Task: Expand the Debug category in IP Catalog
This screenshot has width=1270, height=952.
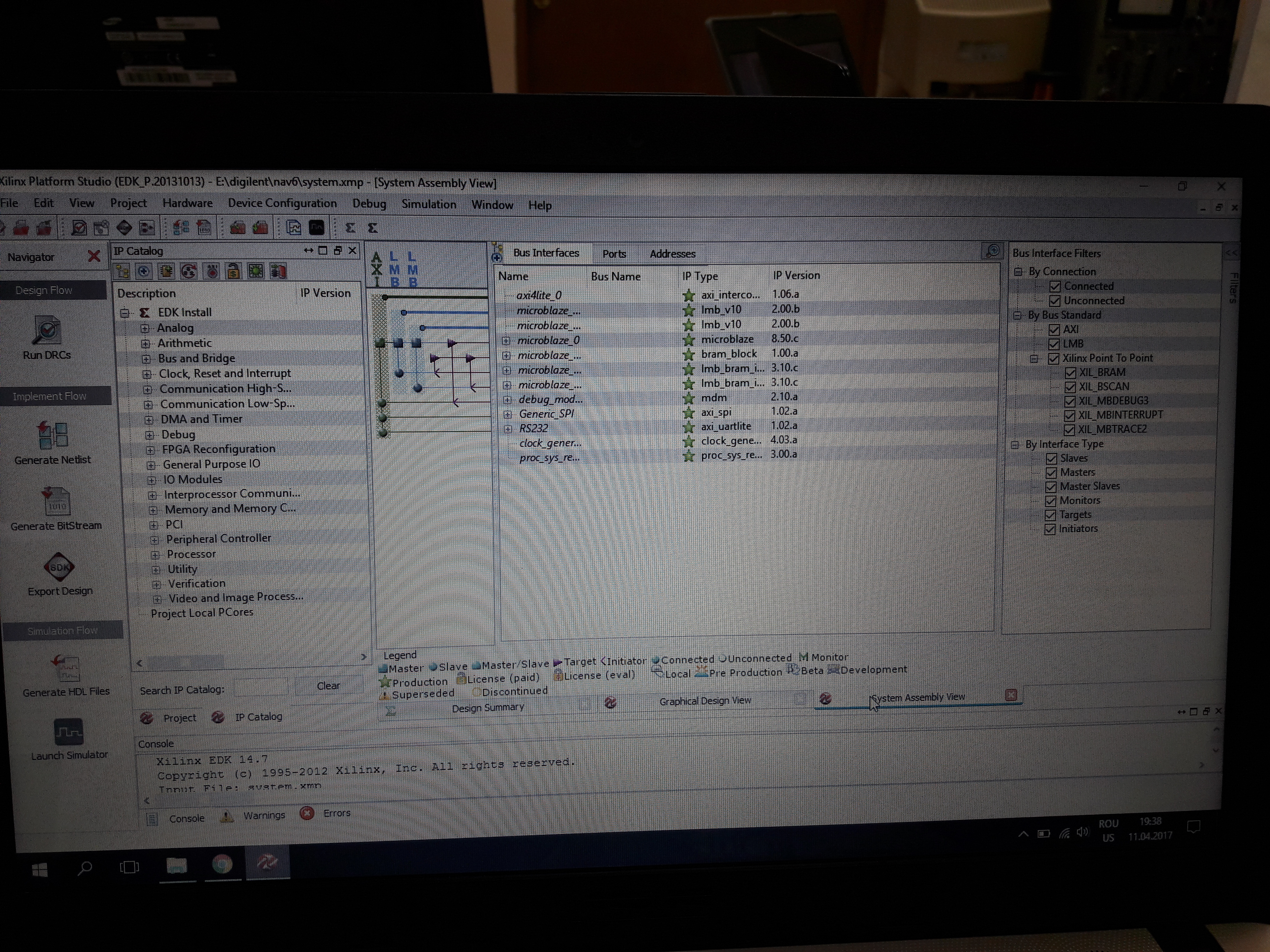Action: [149, 435]
